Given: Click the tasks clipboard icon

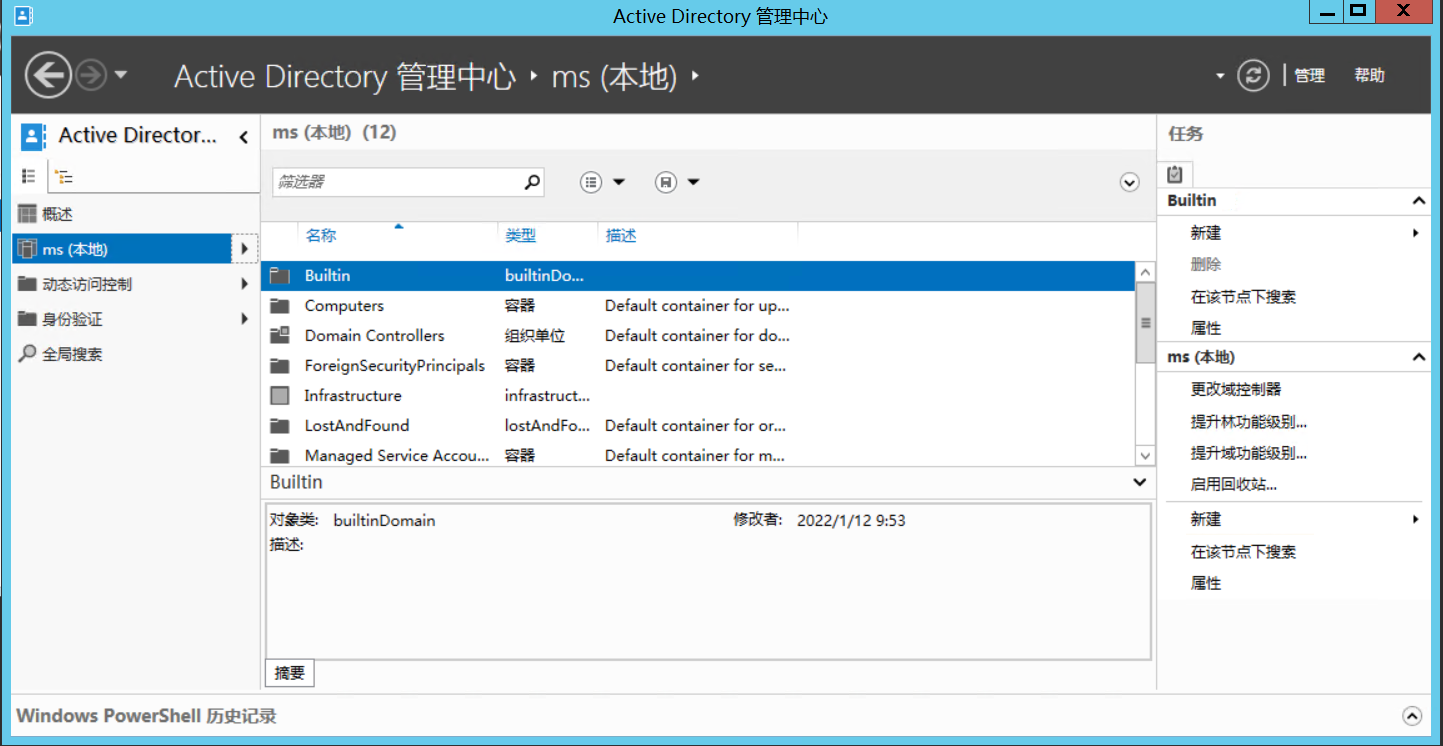Looking at the screenshot, I should coord(1175,174).
